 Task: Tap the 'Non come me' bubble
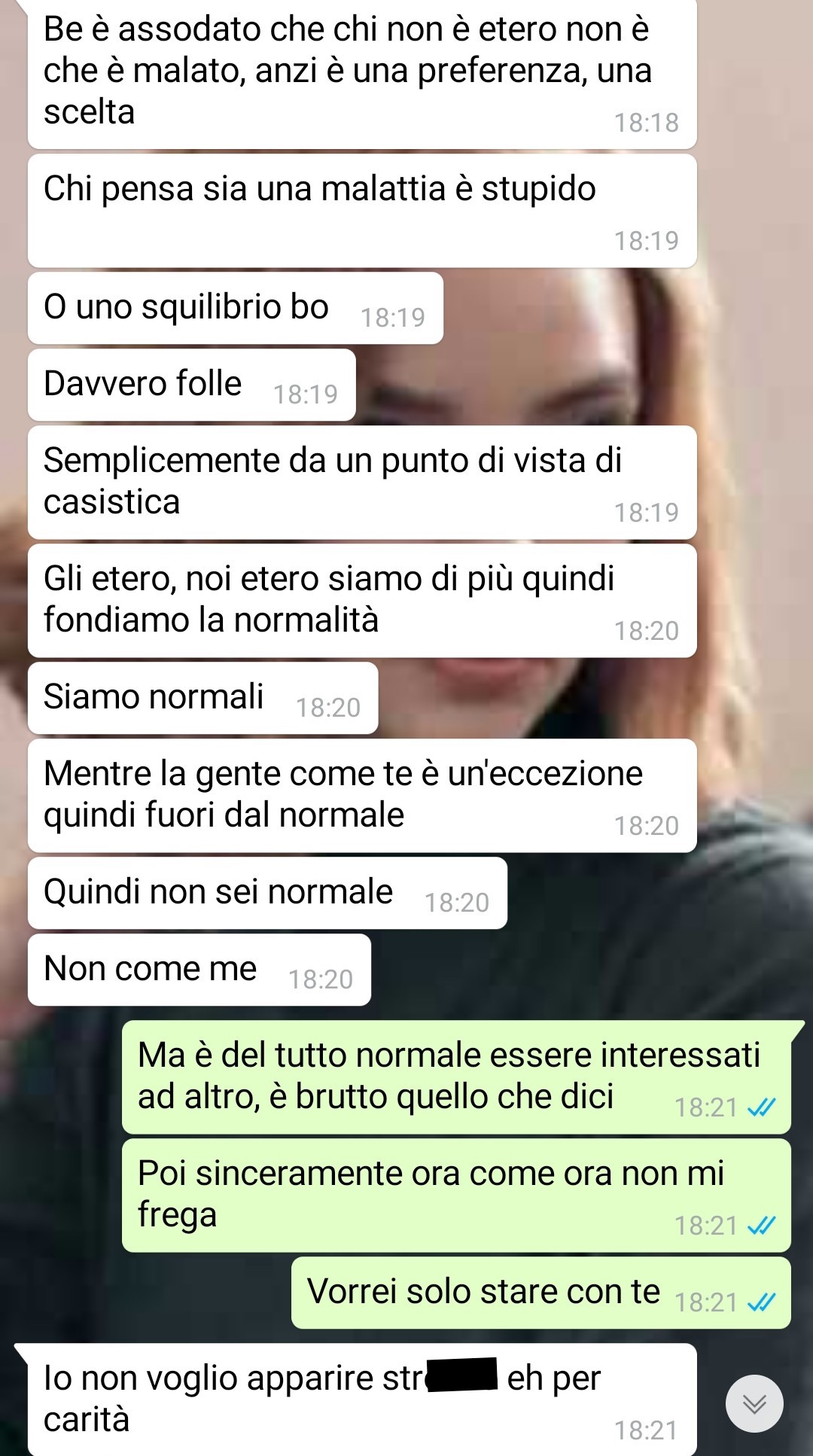click(199, 970)
